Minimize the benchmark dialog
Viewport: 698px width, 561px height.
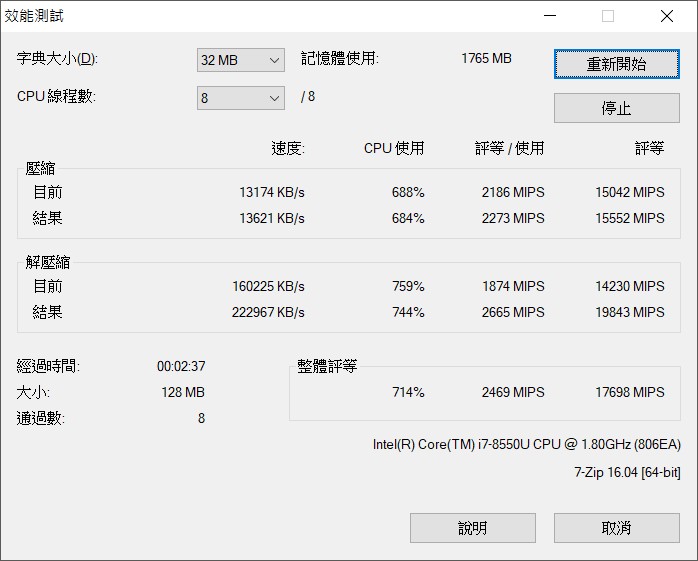(549, 16)
